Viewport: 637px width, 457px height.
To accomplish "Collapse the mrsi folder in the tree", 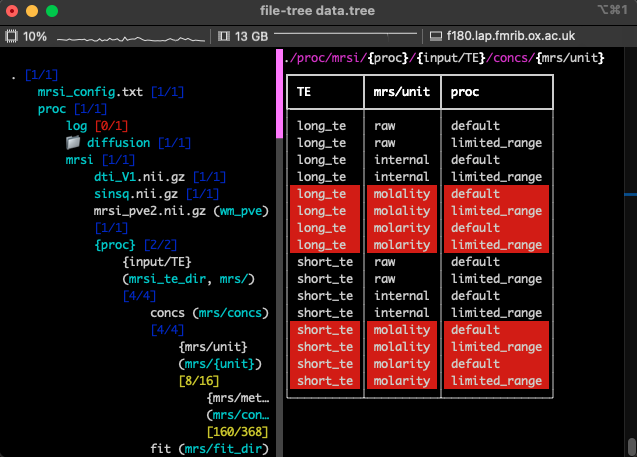I will click(81, 159).
